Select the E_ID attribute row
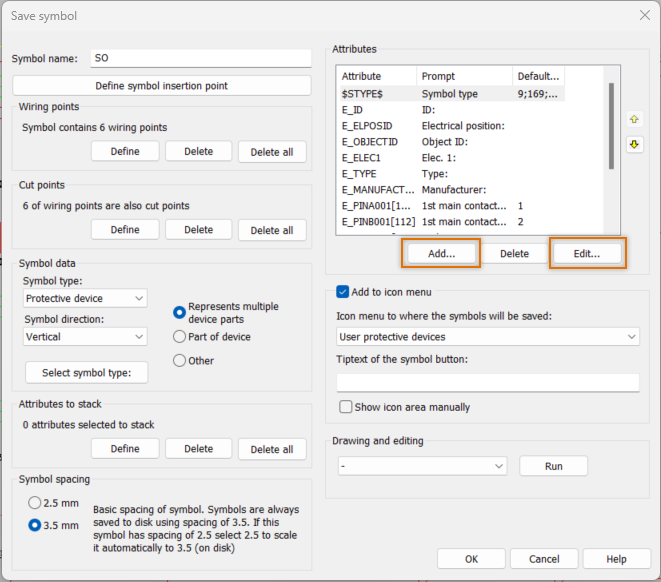This screenshot has width=661, height=582. (x=452, y=110)
